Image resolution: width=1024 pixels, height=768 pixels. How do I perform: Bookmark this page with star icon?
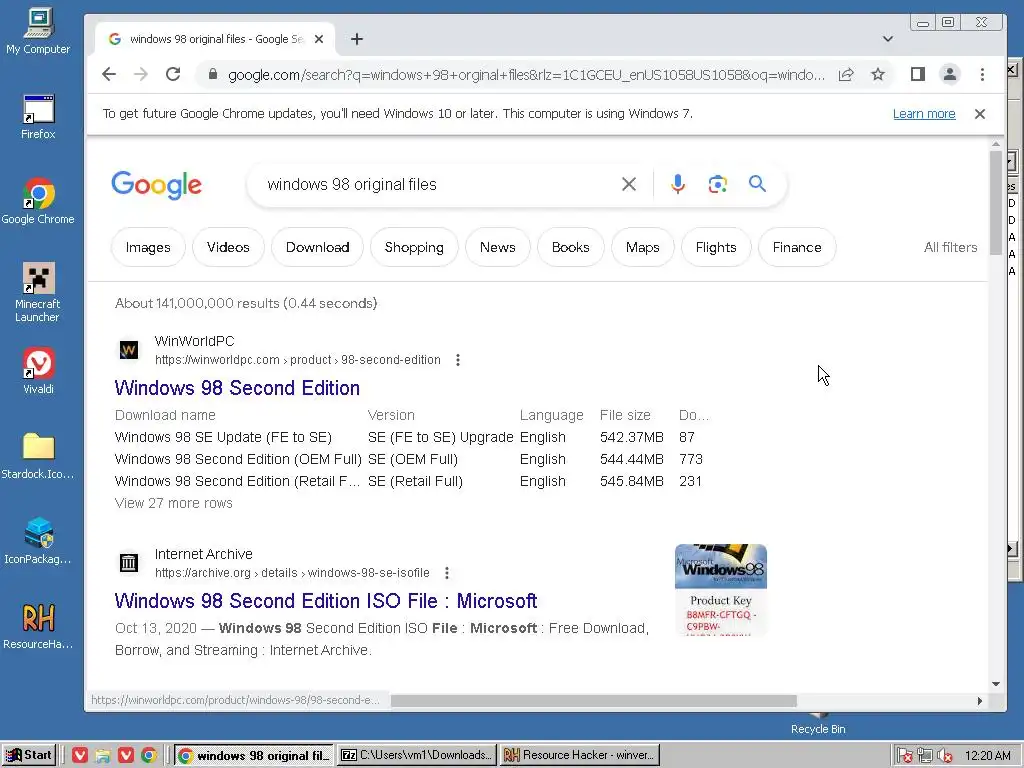pos(878,74)
